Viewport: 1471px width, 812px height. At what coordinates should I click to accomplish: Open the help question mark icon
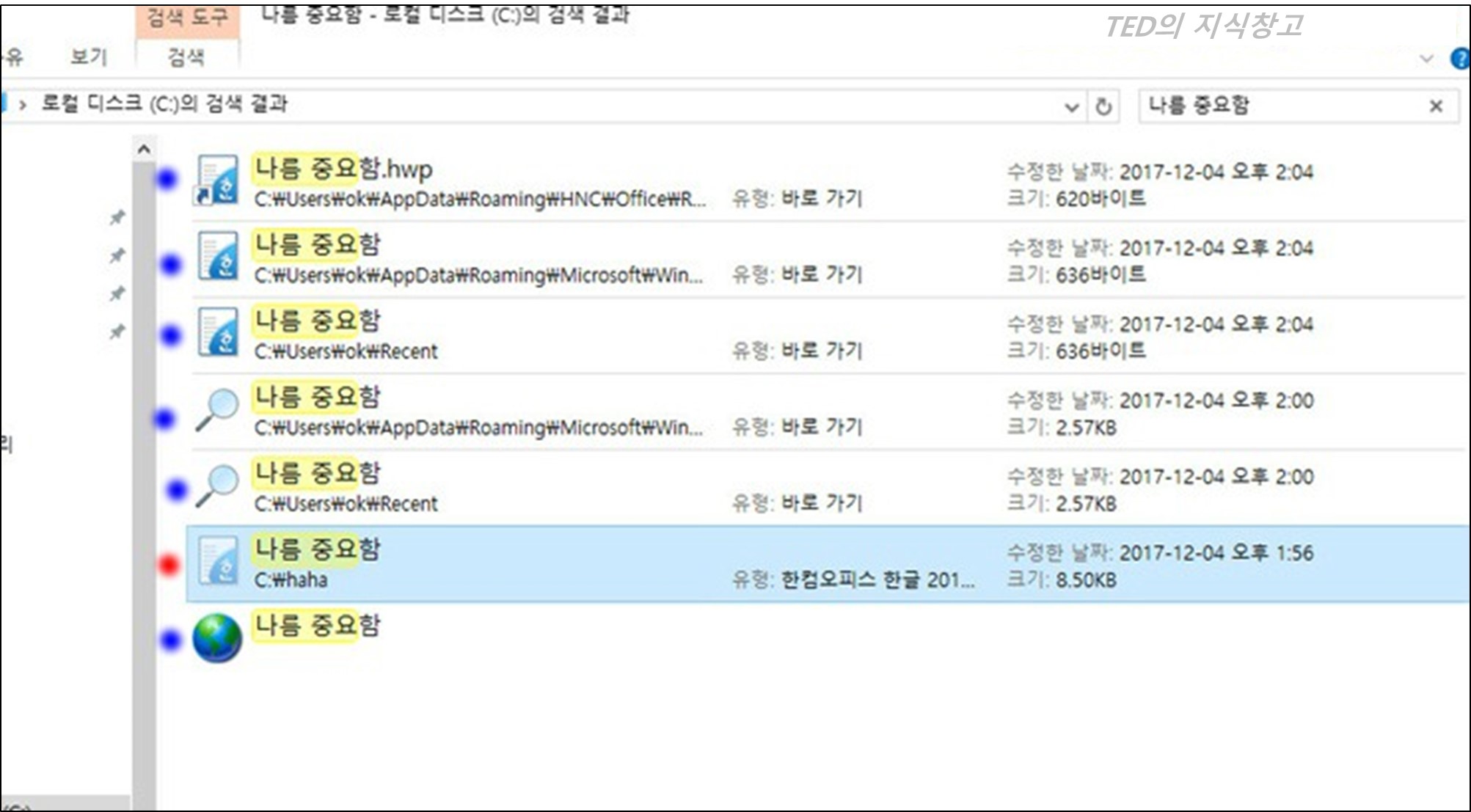click(x=1460, y=59)
